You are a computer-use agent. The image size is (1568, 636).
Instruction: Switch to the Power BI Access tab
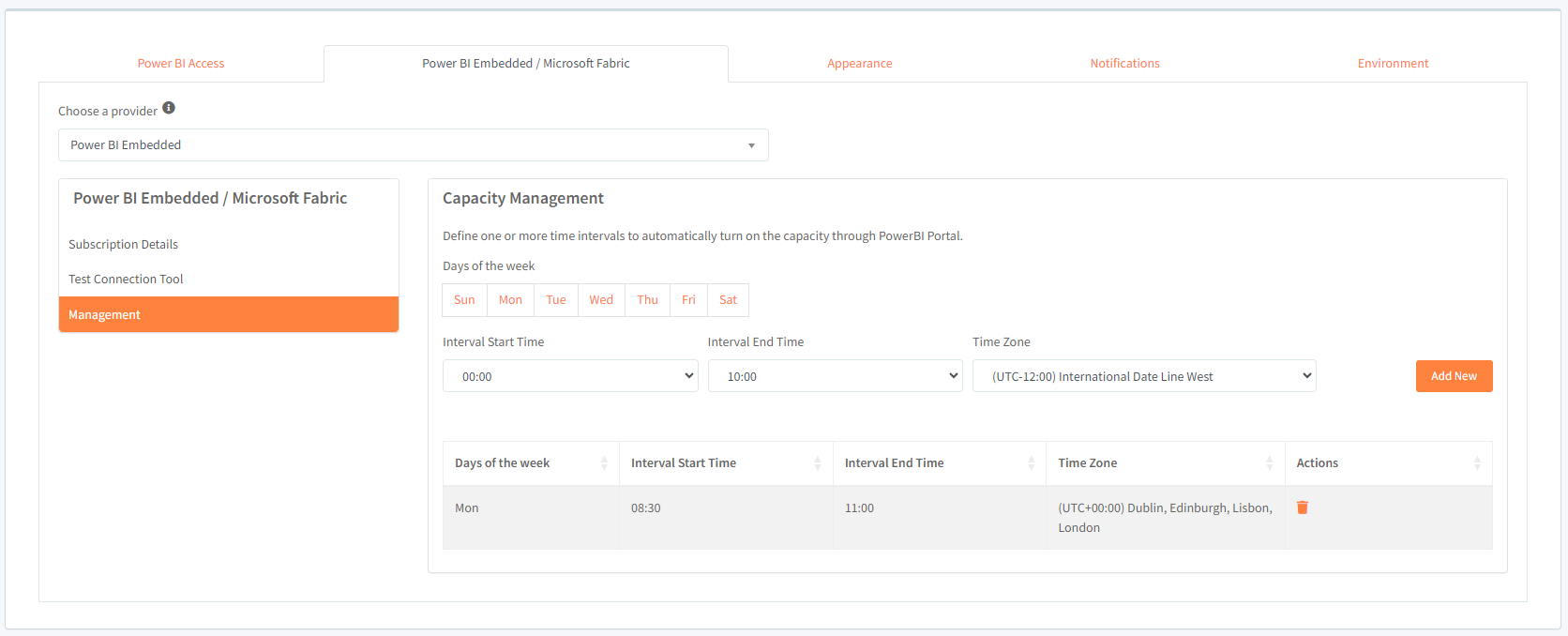181,64
